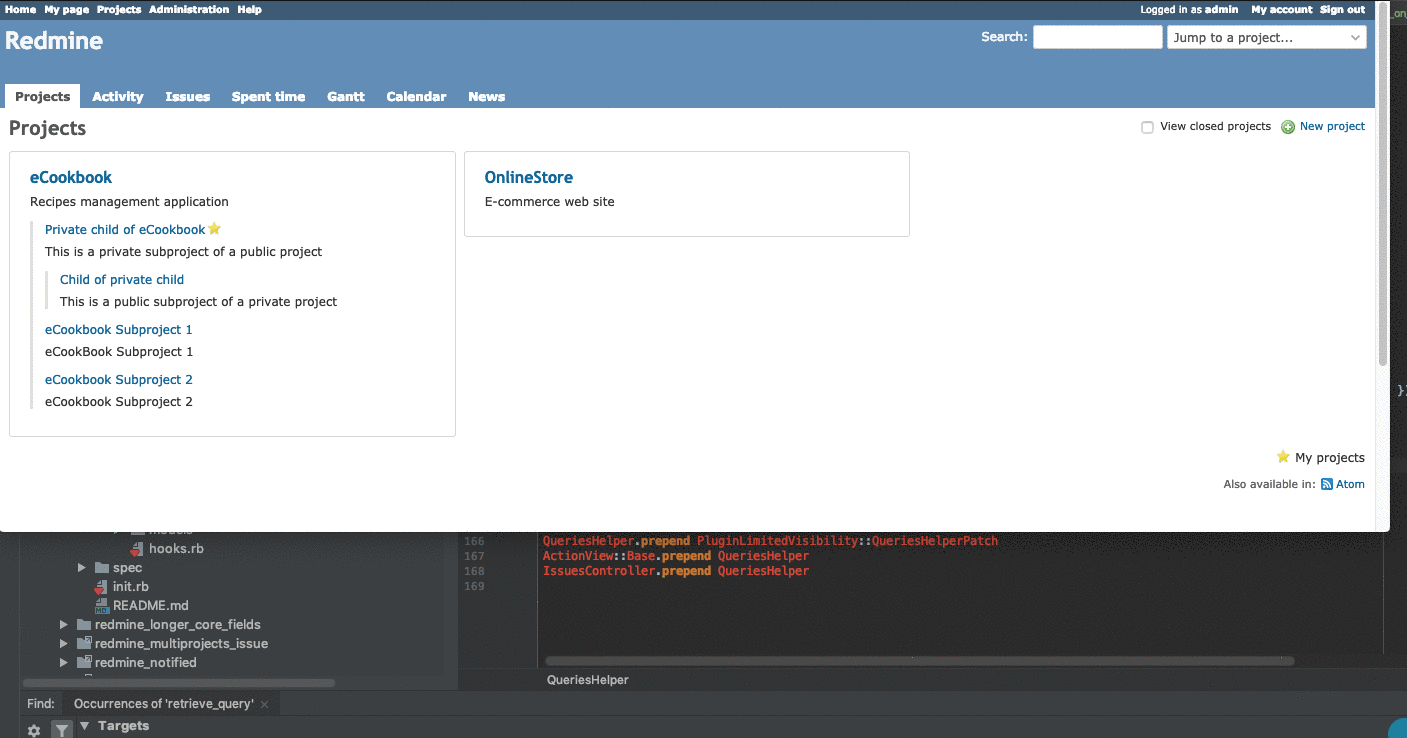This screenshot has width=1407, height=738.
Task: Click the IDE project tree horizontal scrollbar
Action: [x=178, y=683]
